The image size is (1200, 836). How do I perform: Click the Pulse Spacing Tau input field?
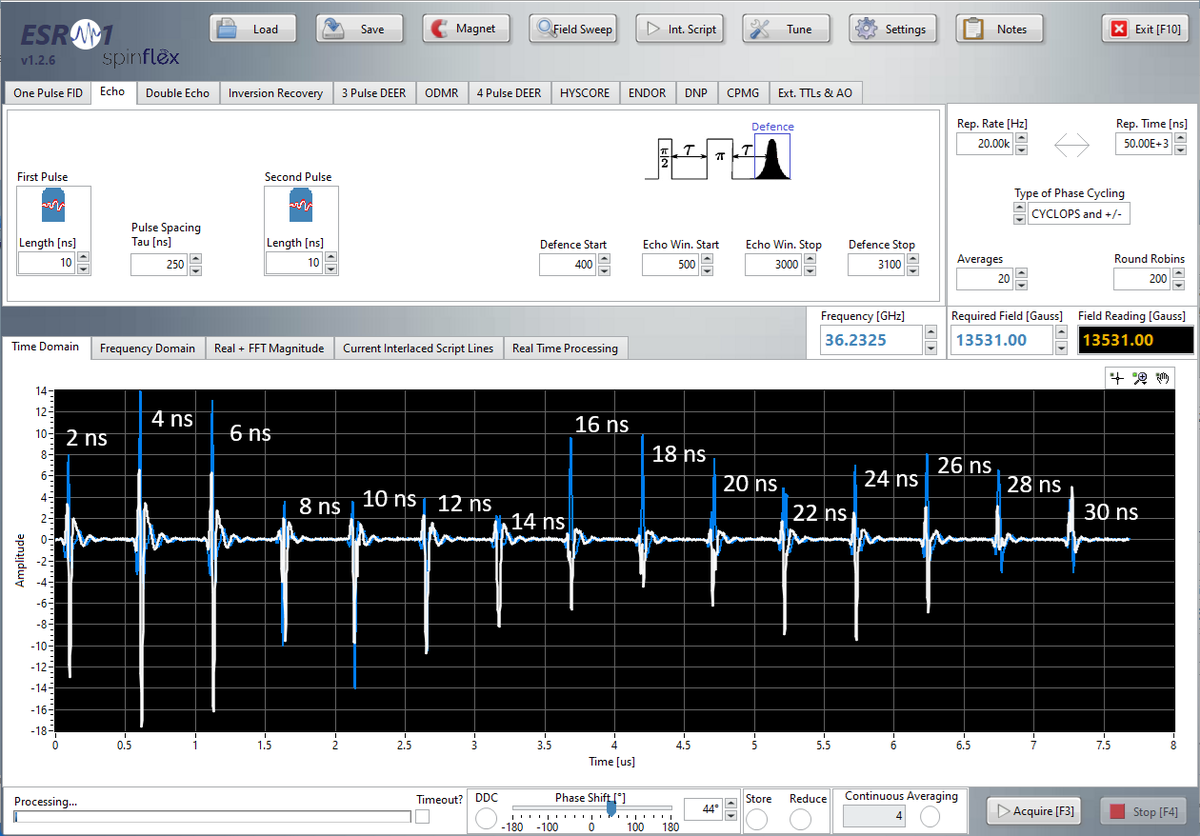[158, 265]
